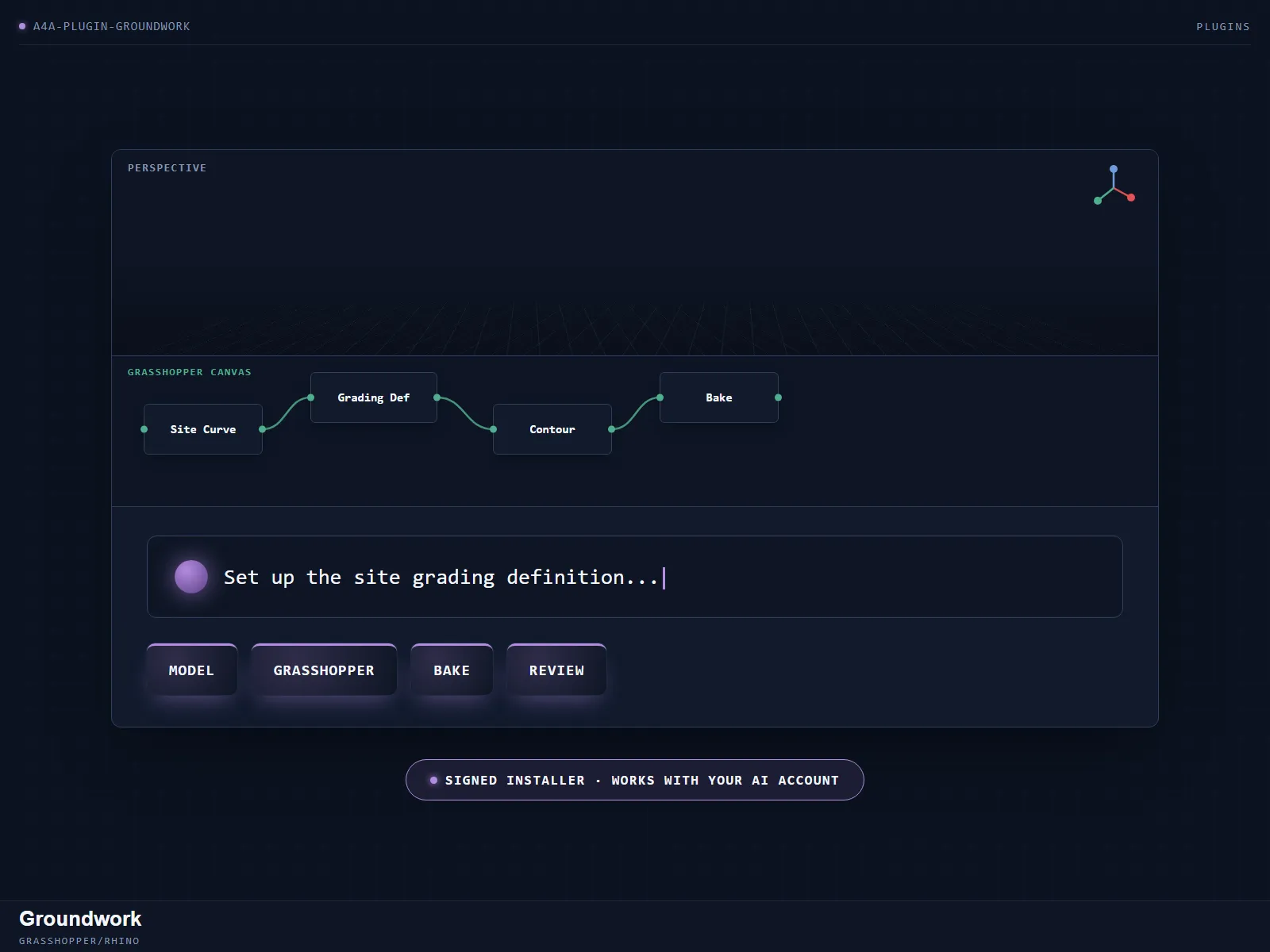The height and width of the screenshot is (952, 1270).
Task: Click the MODEL button
Action: (x=191, y=670)
